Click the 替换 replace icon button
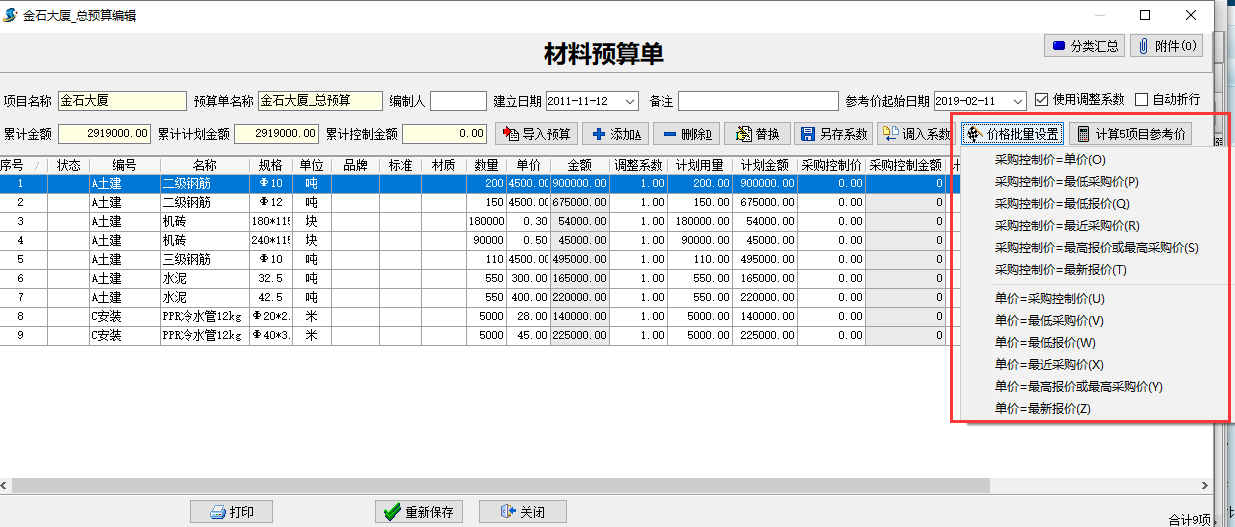 [757, 134]
